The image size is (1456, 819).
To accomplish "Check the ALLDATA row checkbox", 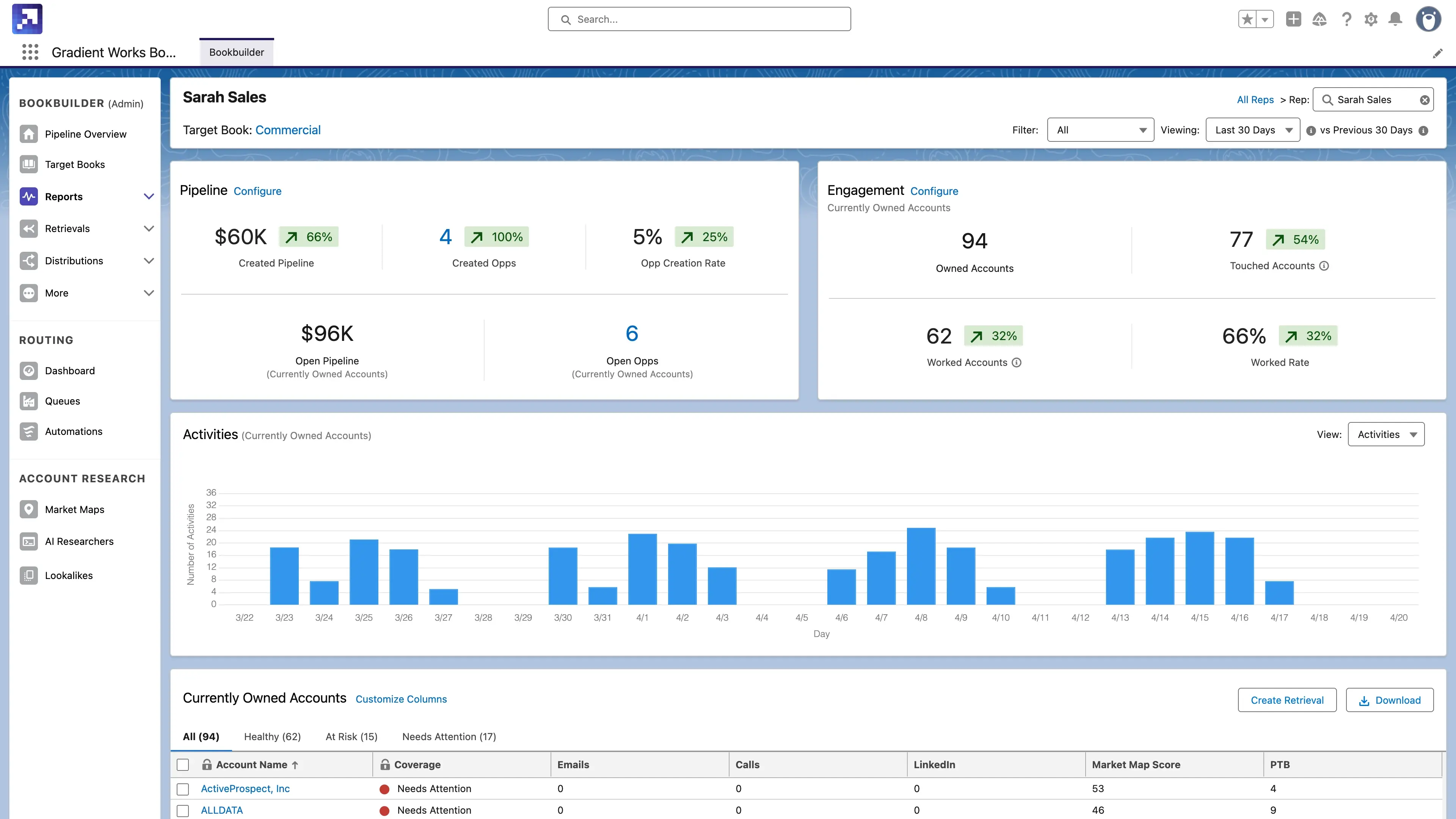I will [182, 811].
